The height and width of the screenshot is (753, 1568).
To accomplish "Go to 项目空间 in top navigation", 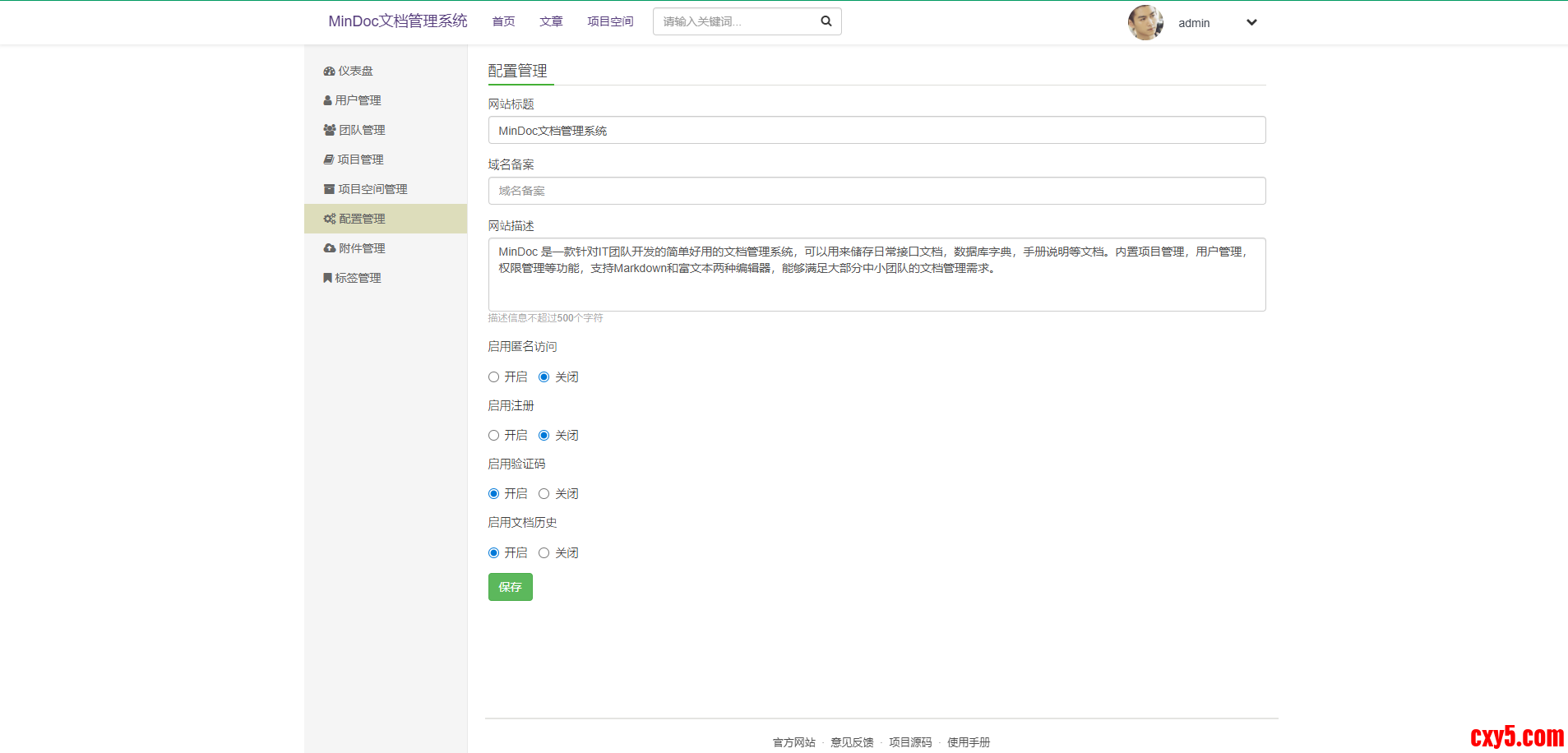I will coord(610,21).
